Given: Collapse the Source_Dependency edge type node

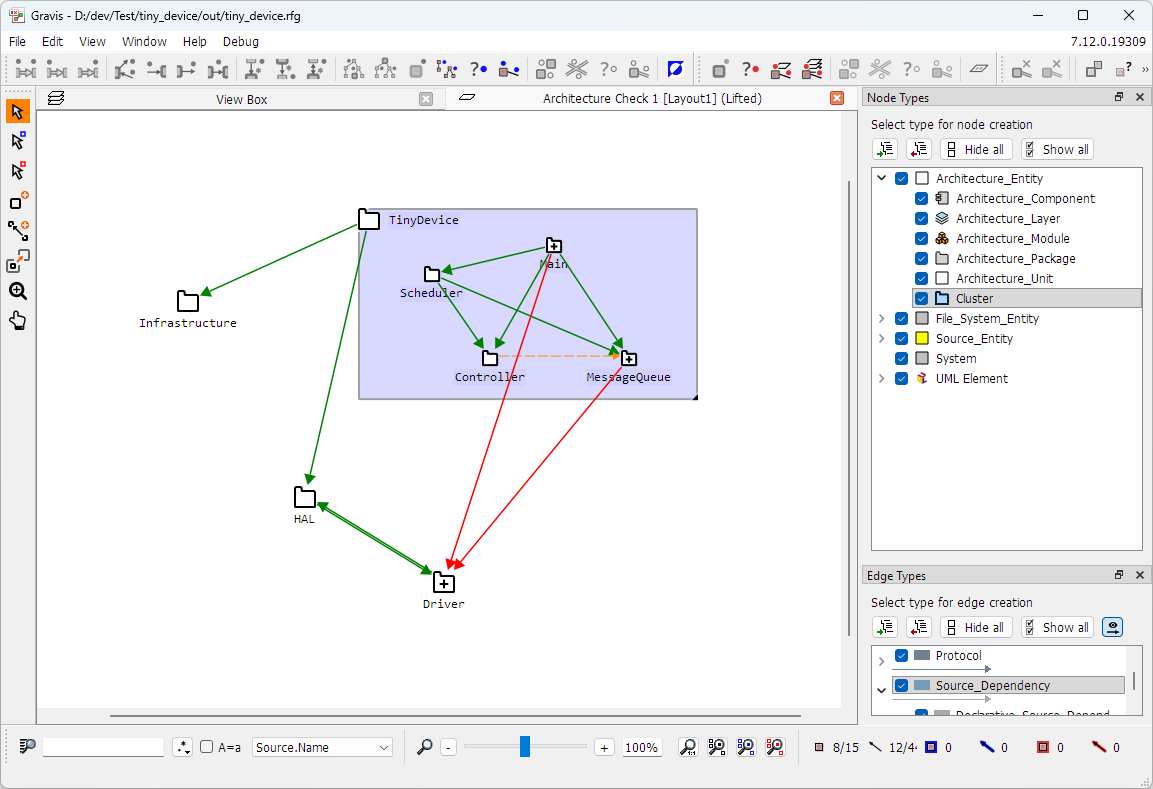Looking at the screenshot, I should point(882,690).
